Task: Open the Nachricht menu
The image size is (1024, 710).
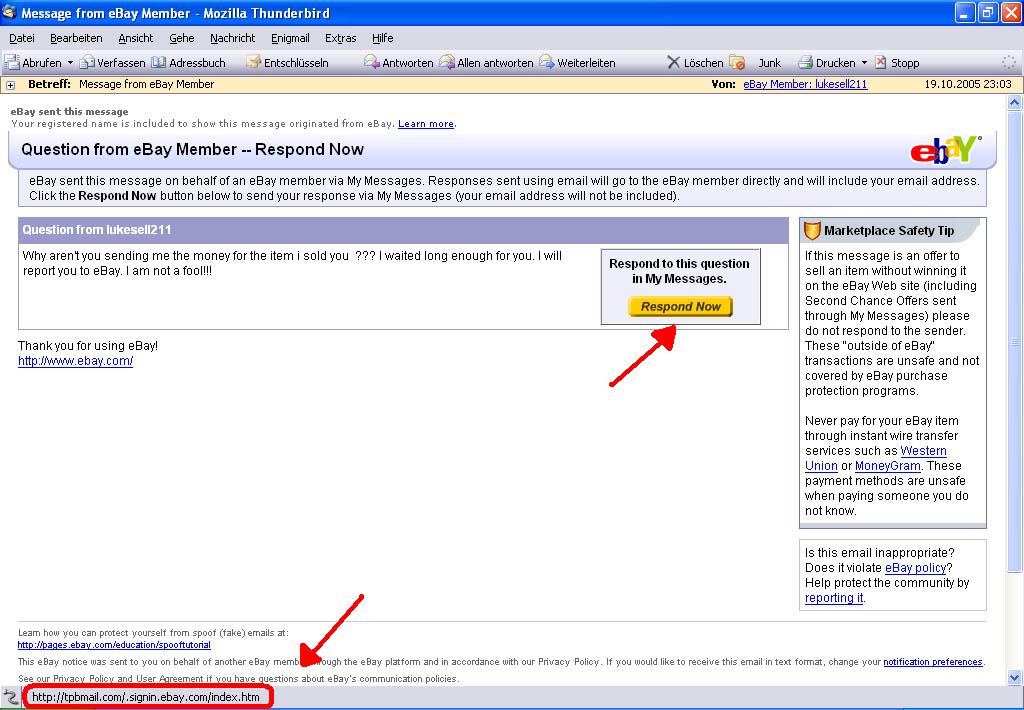Action: coord(232,38)
